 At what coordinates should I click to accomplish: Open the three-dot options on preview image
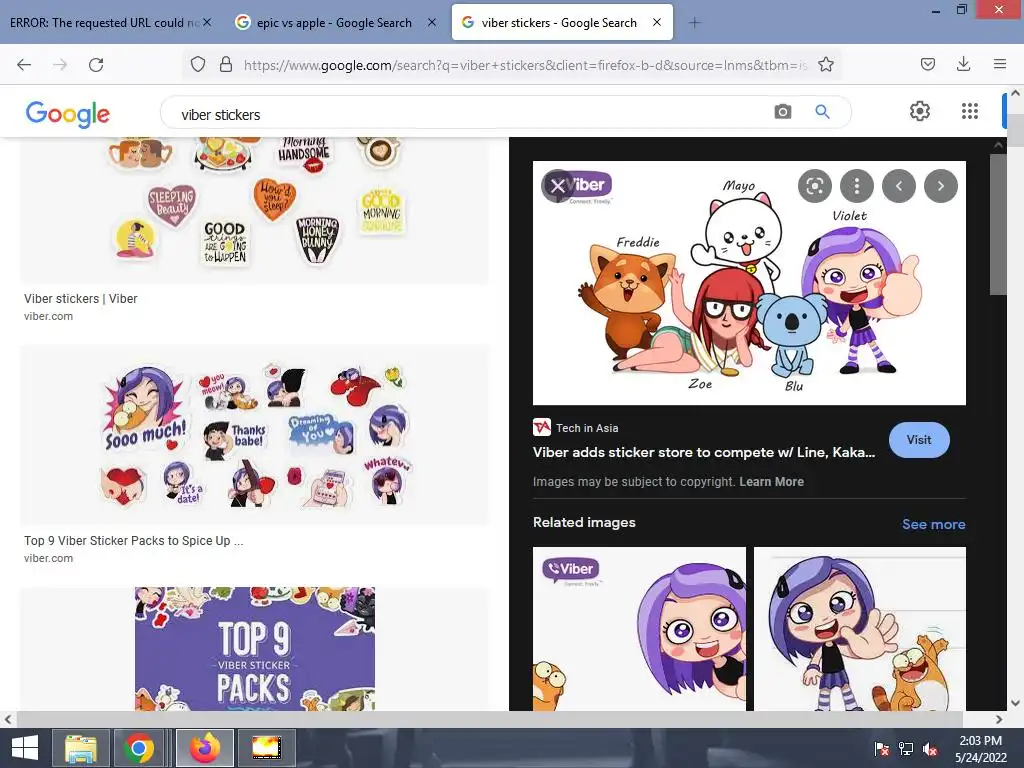click(x=857, y=186)
